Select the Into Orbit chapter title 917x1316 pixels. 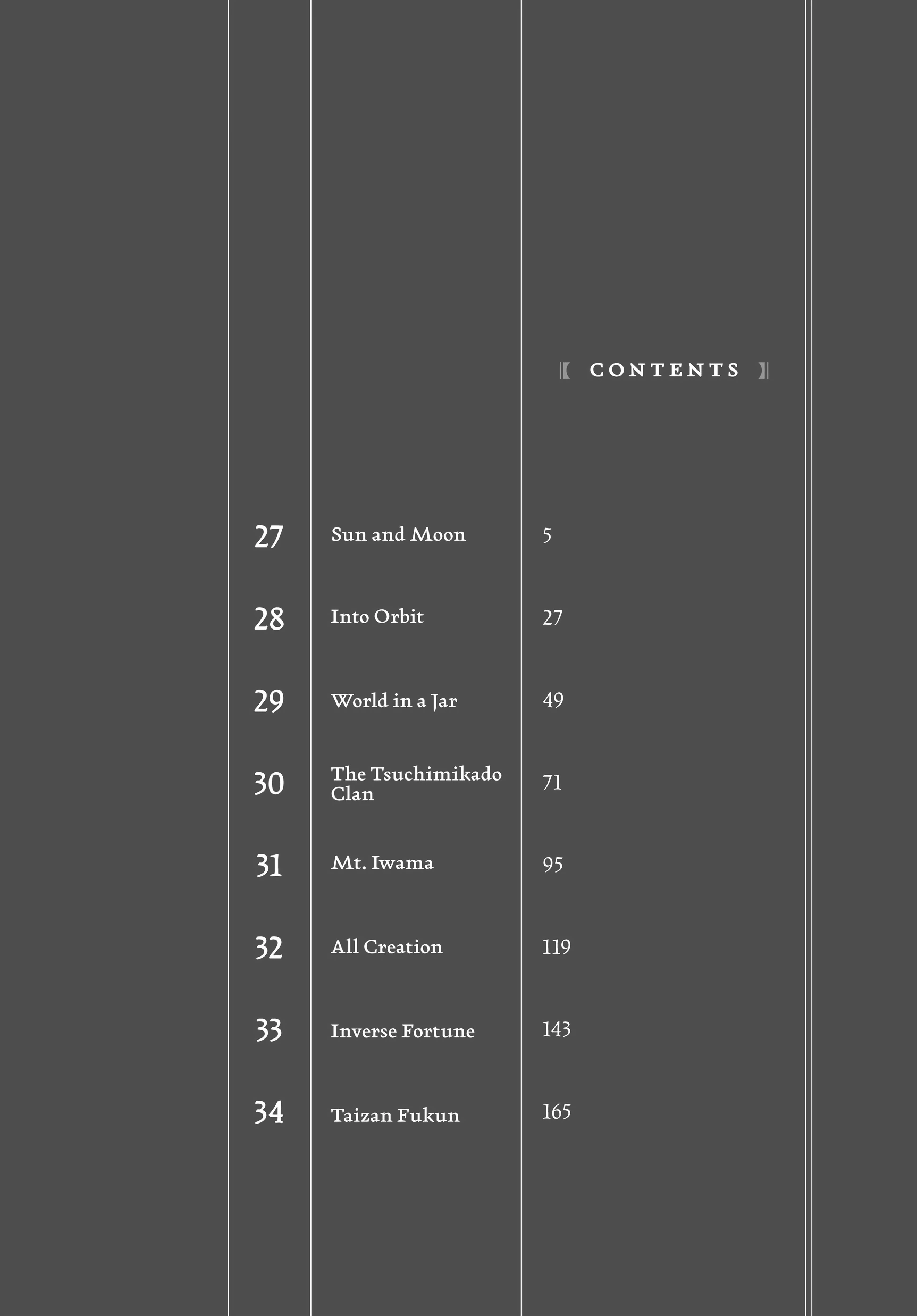(x=377, y=616)
